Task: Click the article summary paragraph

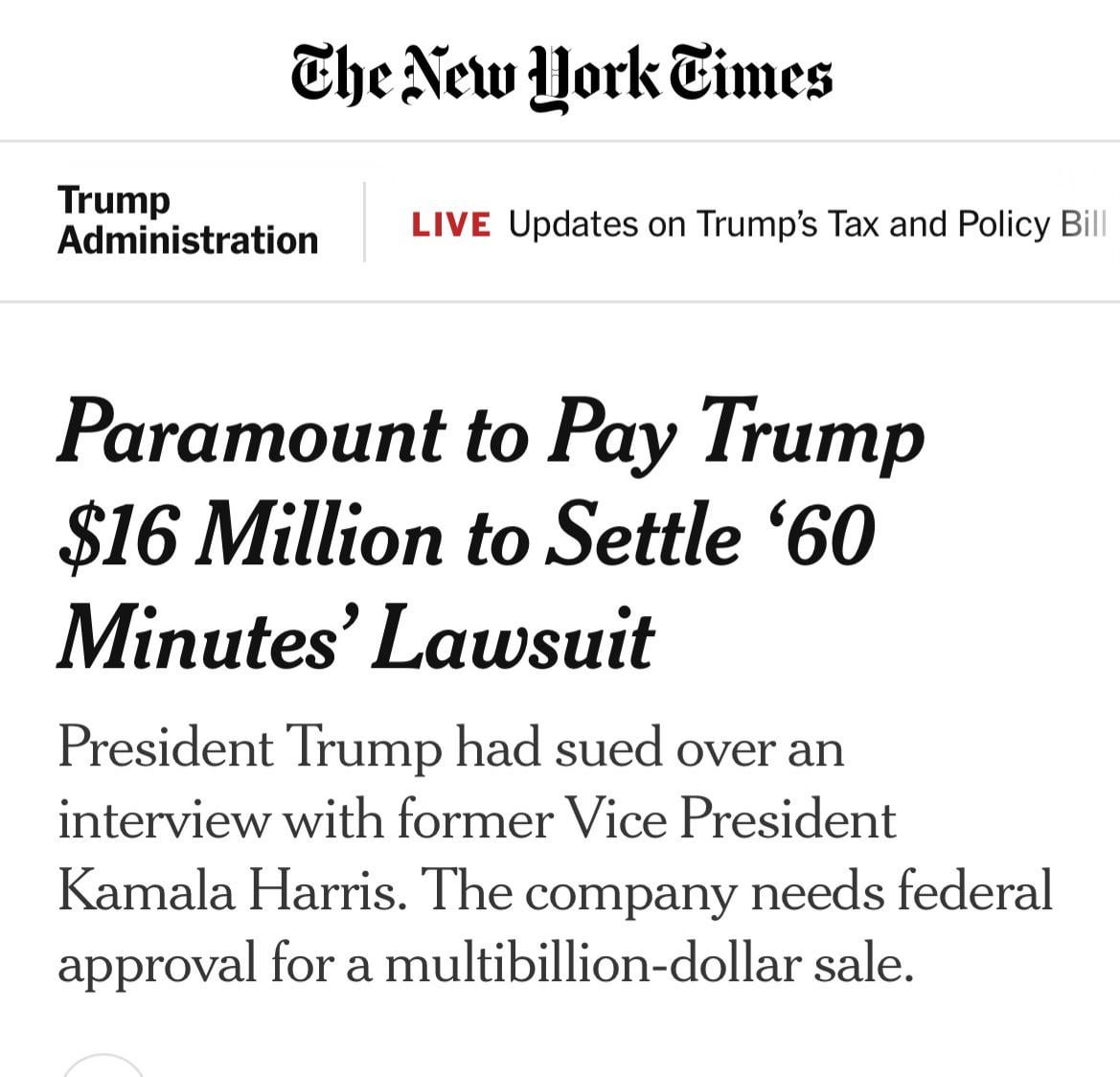Action: (x=555, y=855)
